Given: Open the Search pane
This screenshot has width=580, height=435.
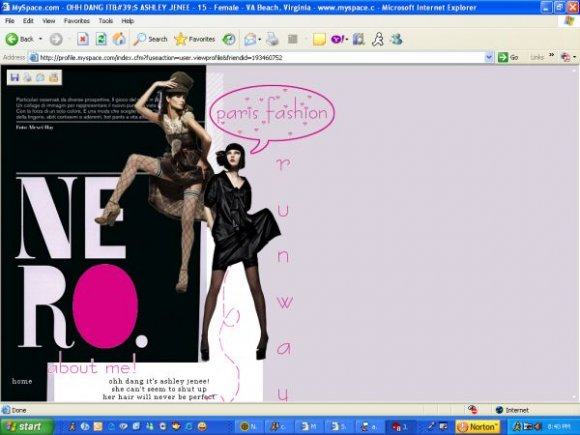Looking at the screenshot, I should pyautogui.click(x=150, y=39).
